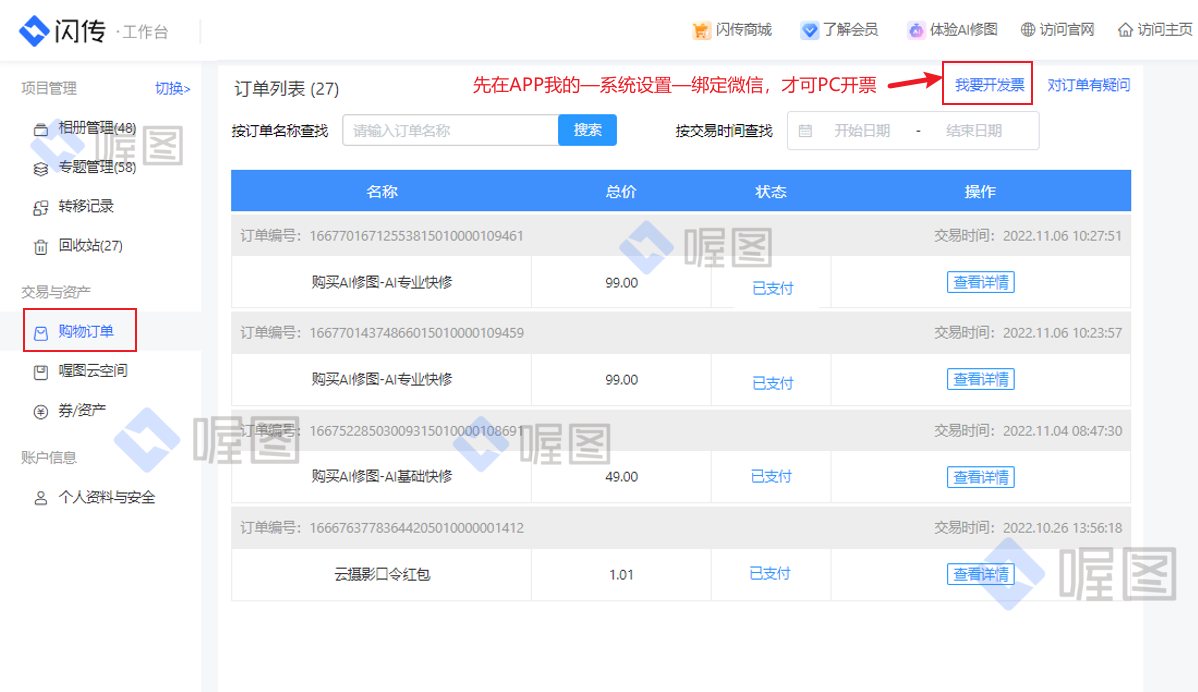Open 专题管理(58) in sidebar

click(97, 167)
